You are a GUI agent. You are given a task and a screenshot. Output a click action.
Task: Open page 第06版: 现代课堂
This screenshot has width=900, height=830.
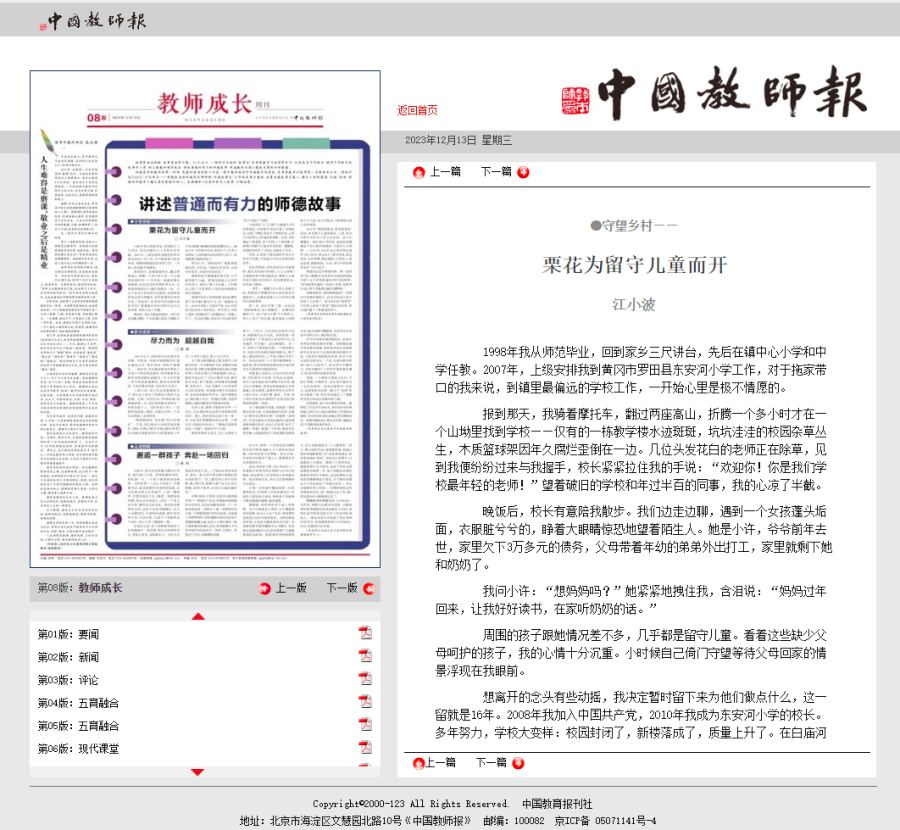coord(78,749)
